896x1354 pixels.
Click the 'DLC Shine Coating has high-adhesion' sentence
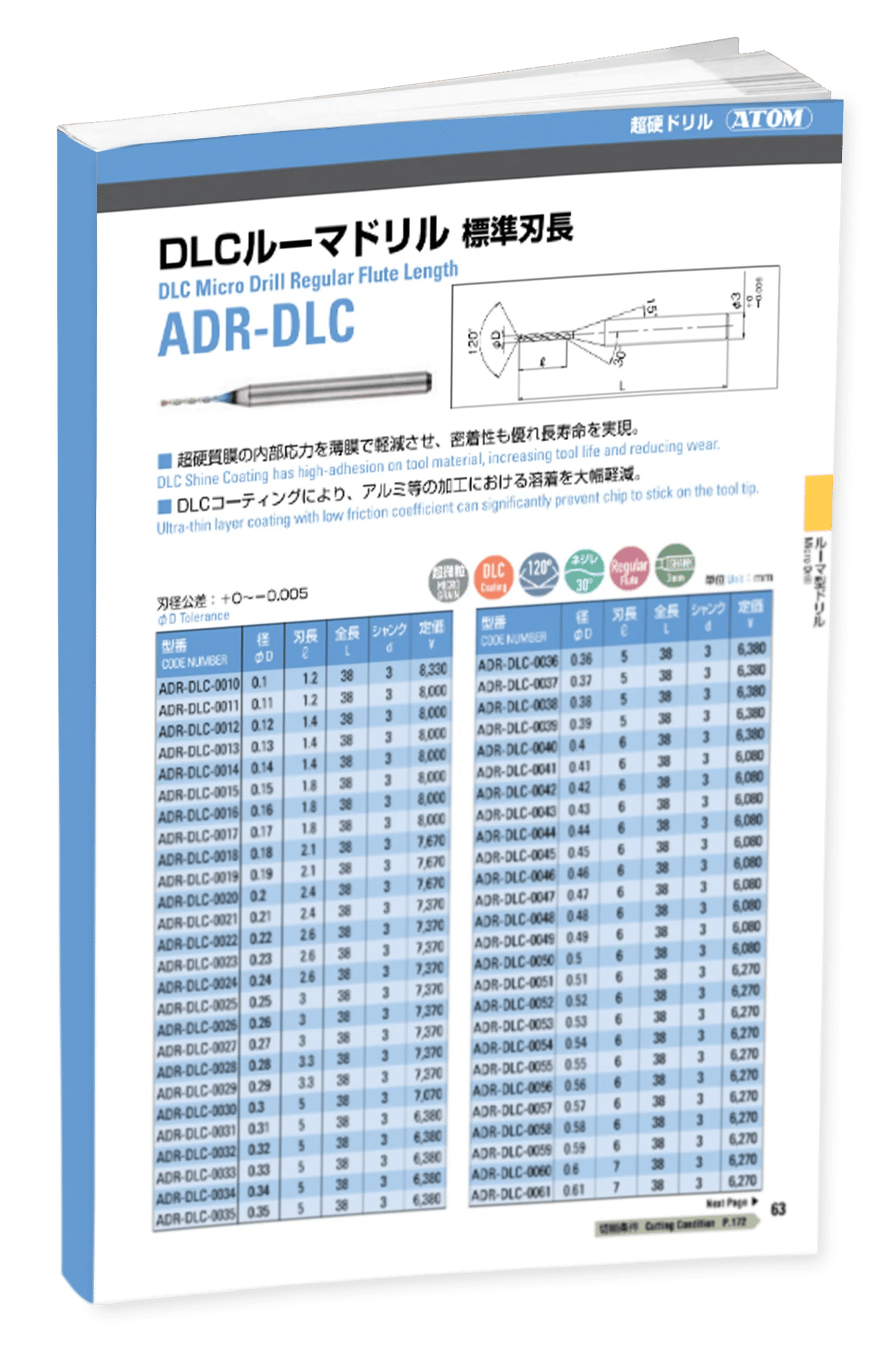pyautogui.click(x=439, y=463)
